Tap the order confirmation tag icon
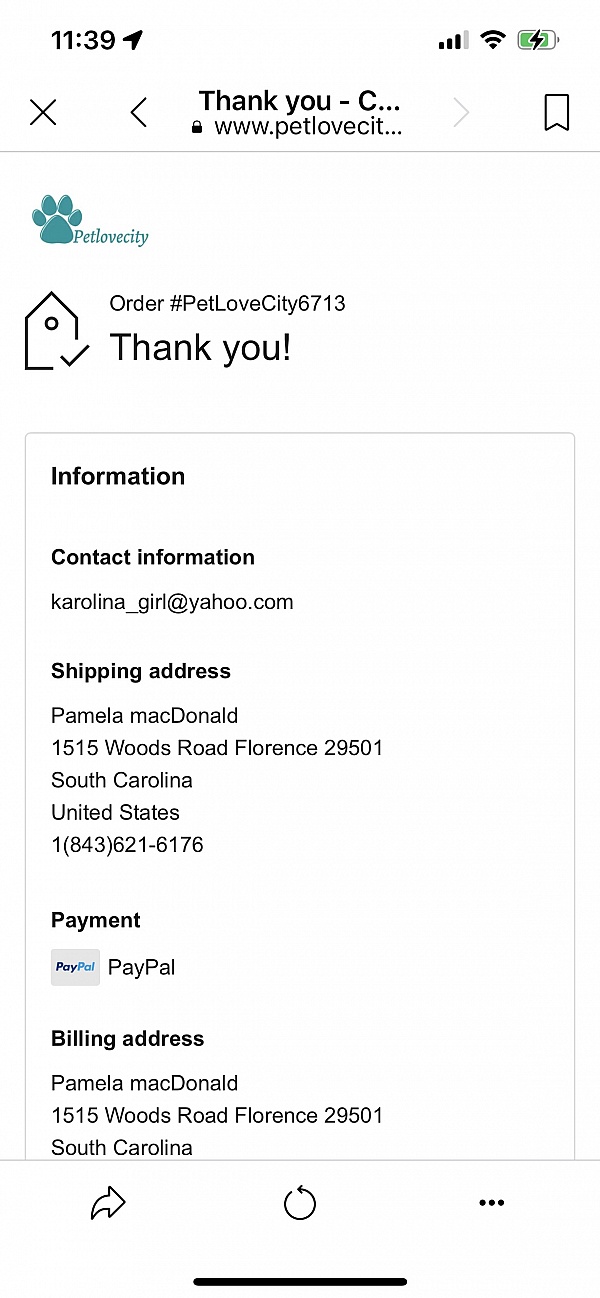The width and height of the screenshot is (600, 1298). (x=56, y=331)
